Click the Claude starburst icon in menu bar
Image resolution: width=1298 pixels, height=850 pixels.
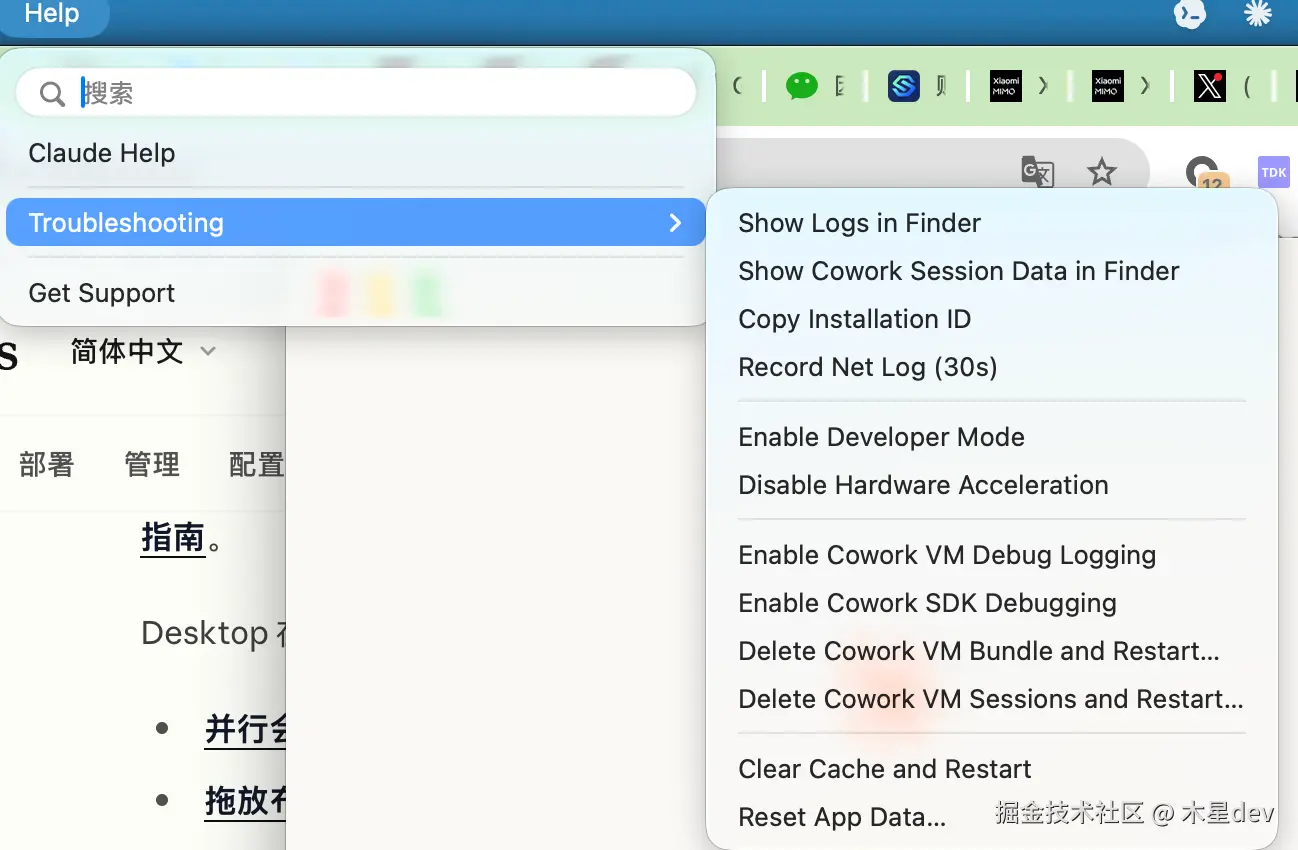point(1257,13)
